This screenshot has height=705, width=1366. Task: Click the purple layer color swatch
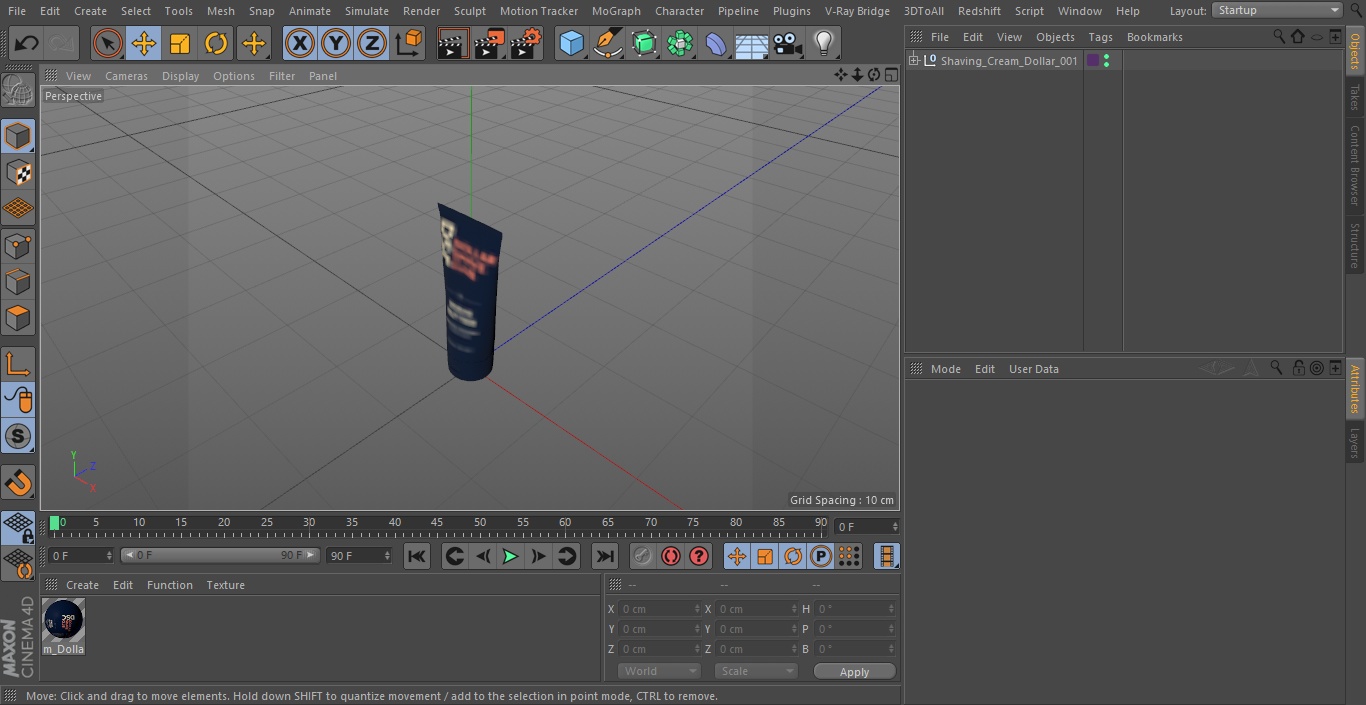coord(1093,61)
